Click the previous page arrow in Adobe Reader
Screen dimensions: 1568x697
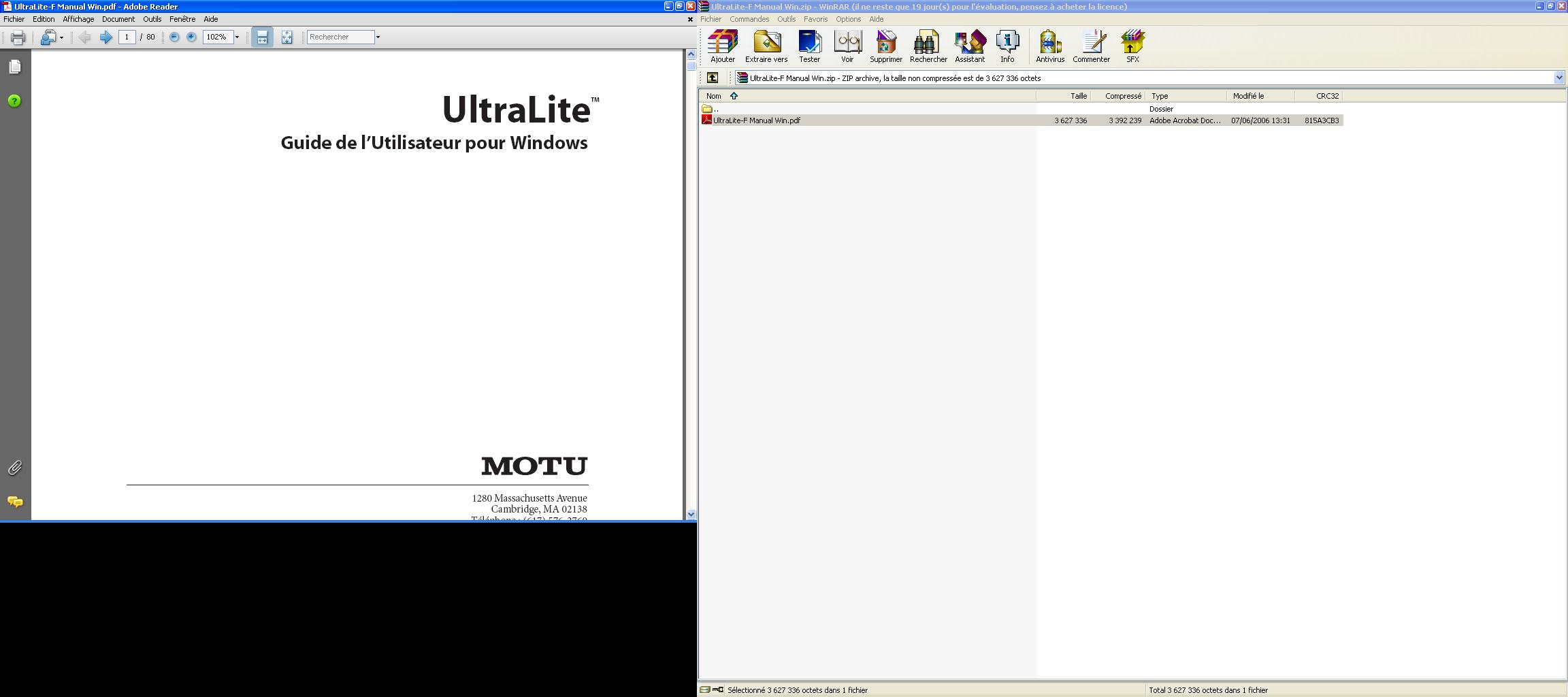pos(85,37)
